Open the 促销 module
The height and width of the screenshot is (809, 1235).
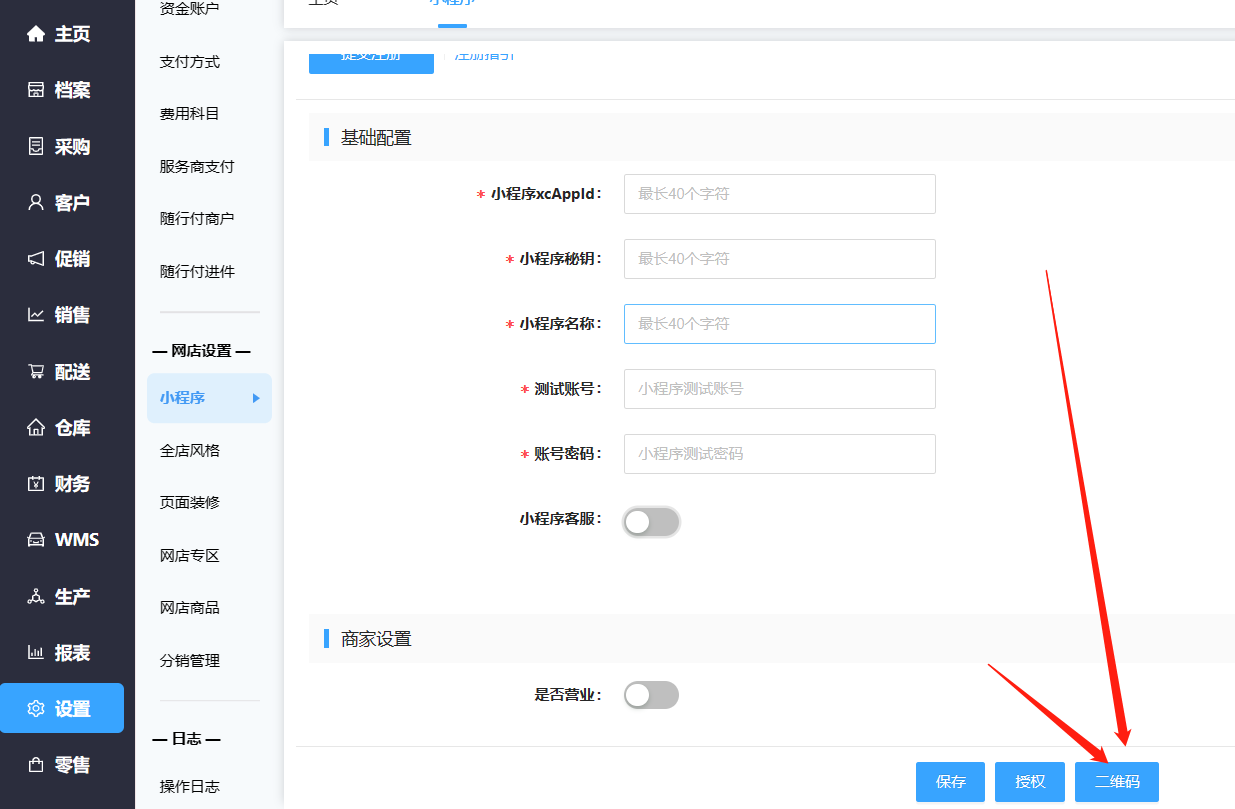59,259
